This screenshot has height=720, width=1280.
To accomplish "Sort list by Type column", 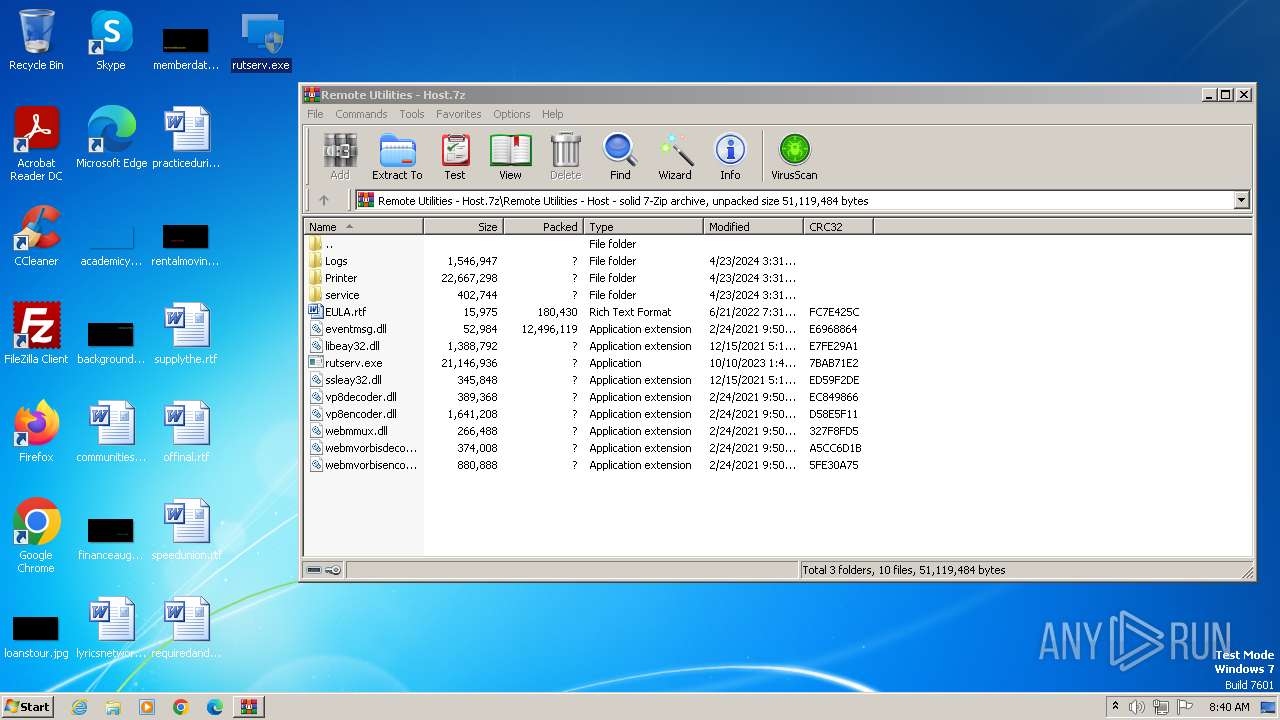I will [x=643, y=227].
